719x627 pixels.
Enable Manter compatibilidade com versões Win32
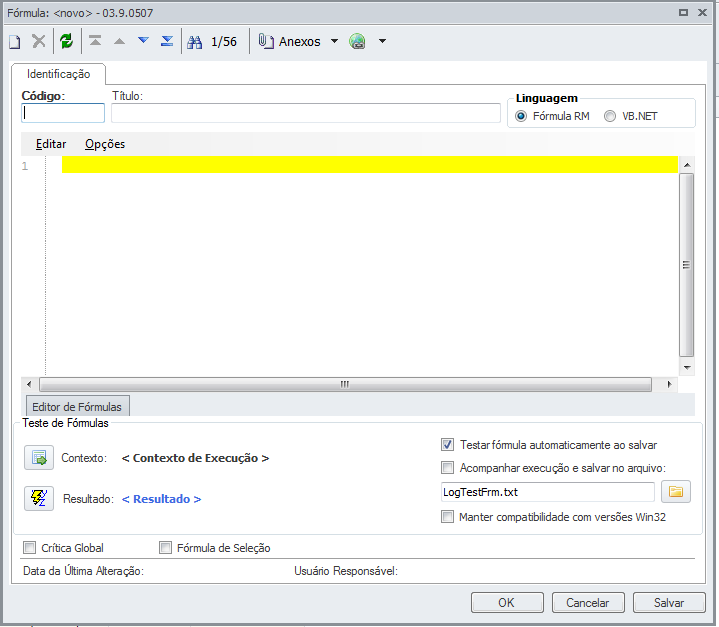447,516
